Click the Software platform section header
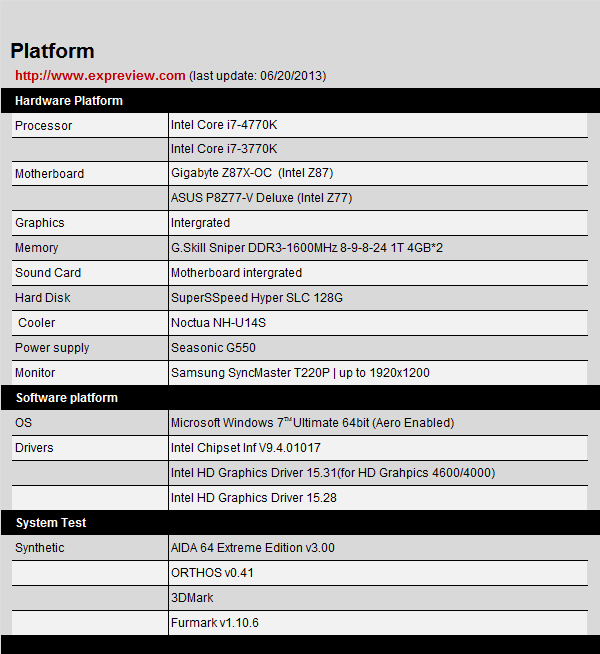This screenshot has width=600, height=654. [300, 397]
